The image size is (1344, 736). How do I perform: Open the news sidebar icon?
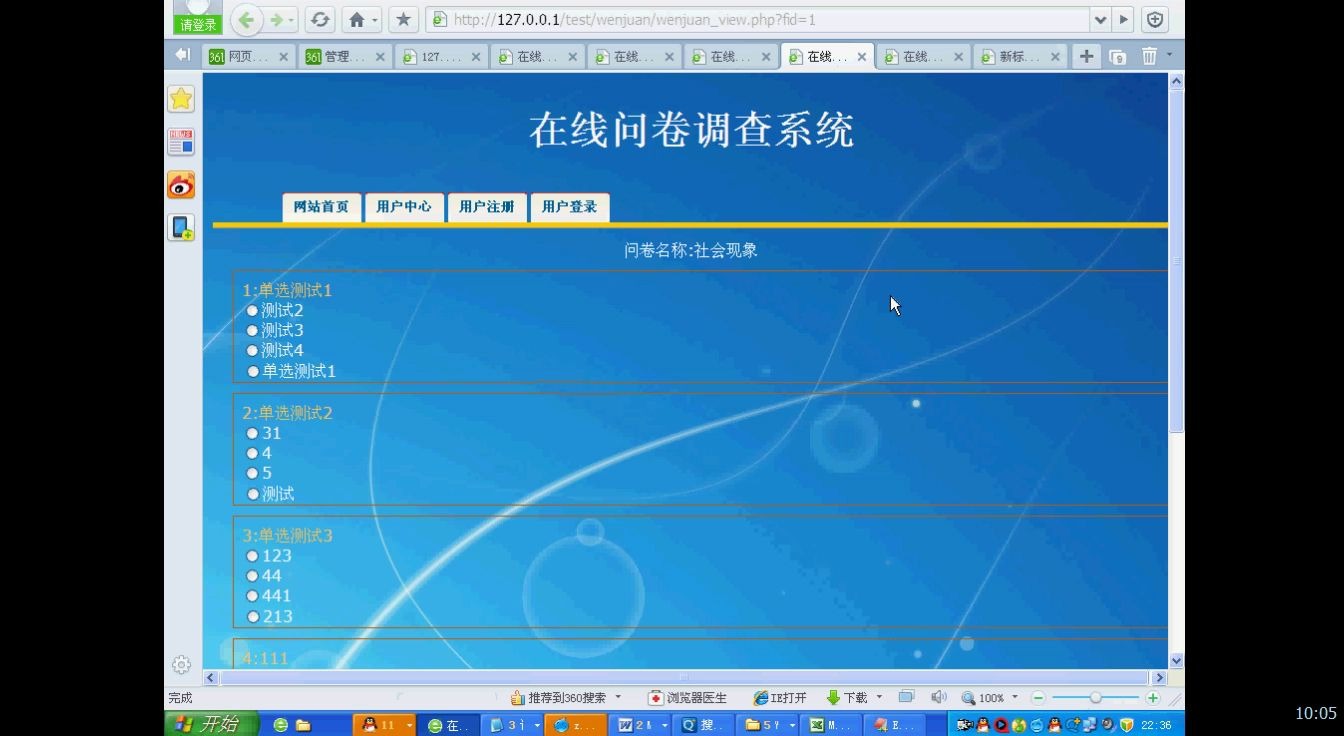(x=181, y=142)
